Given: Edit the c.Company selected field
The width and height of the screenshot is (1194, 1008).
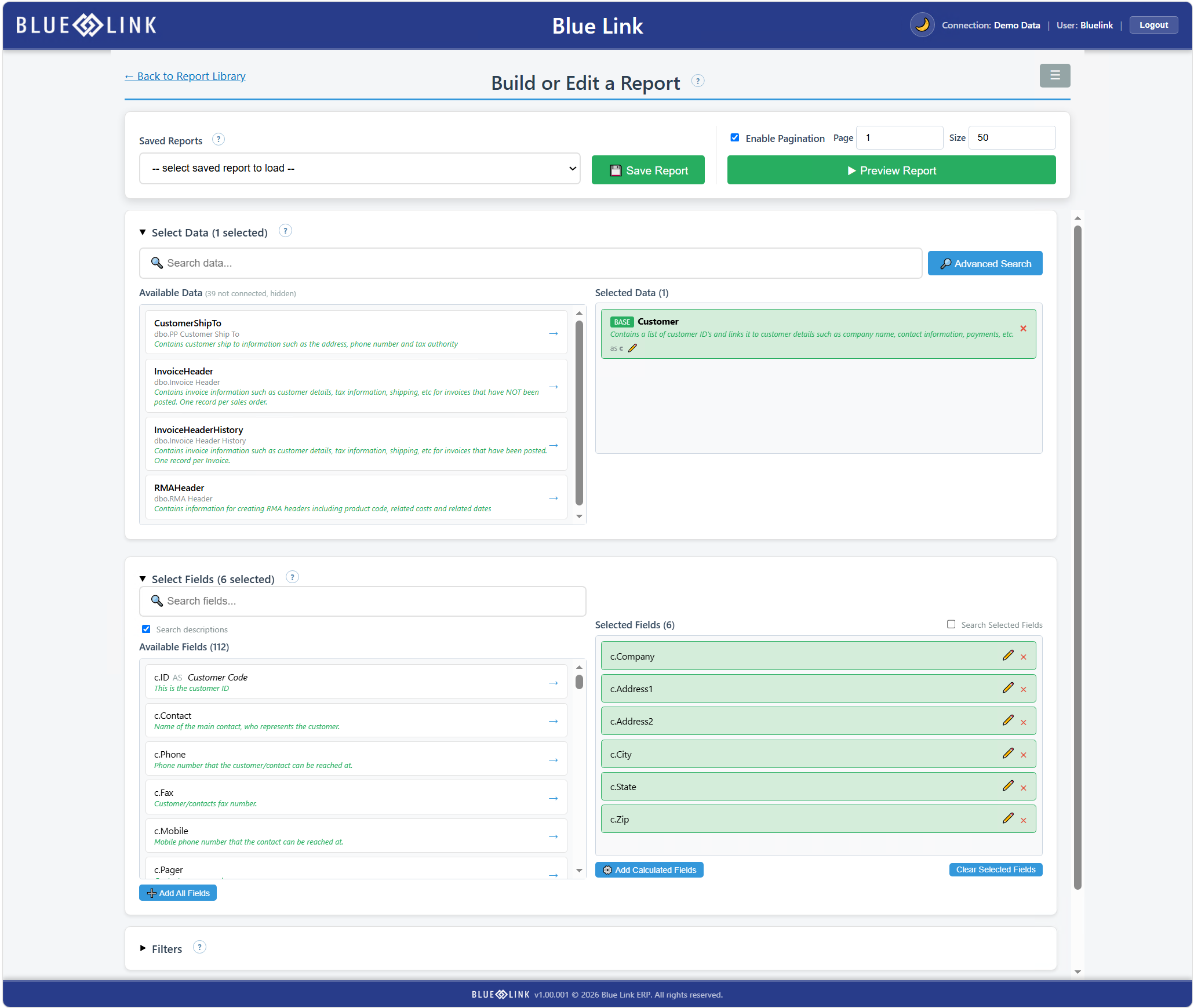Looking at the screenshot, I should point(1008,655).
